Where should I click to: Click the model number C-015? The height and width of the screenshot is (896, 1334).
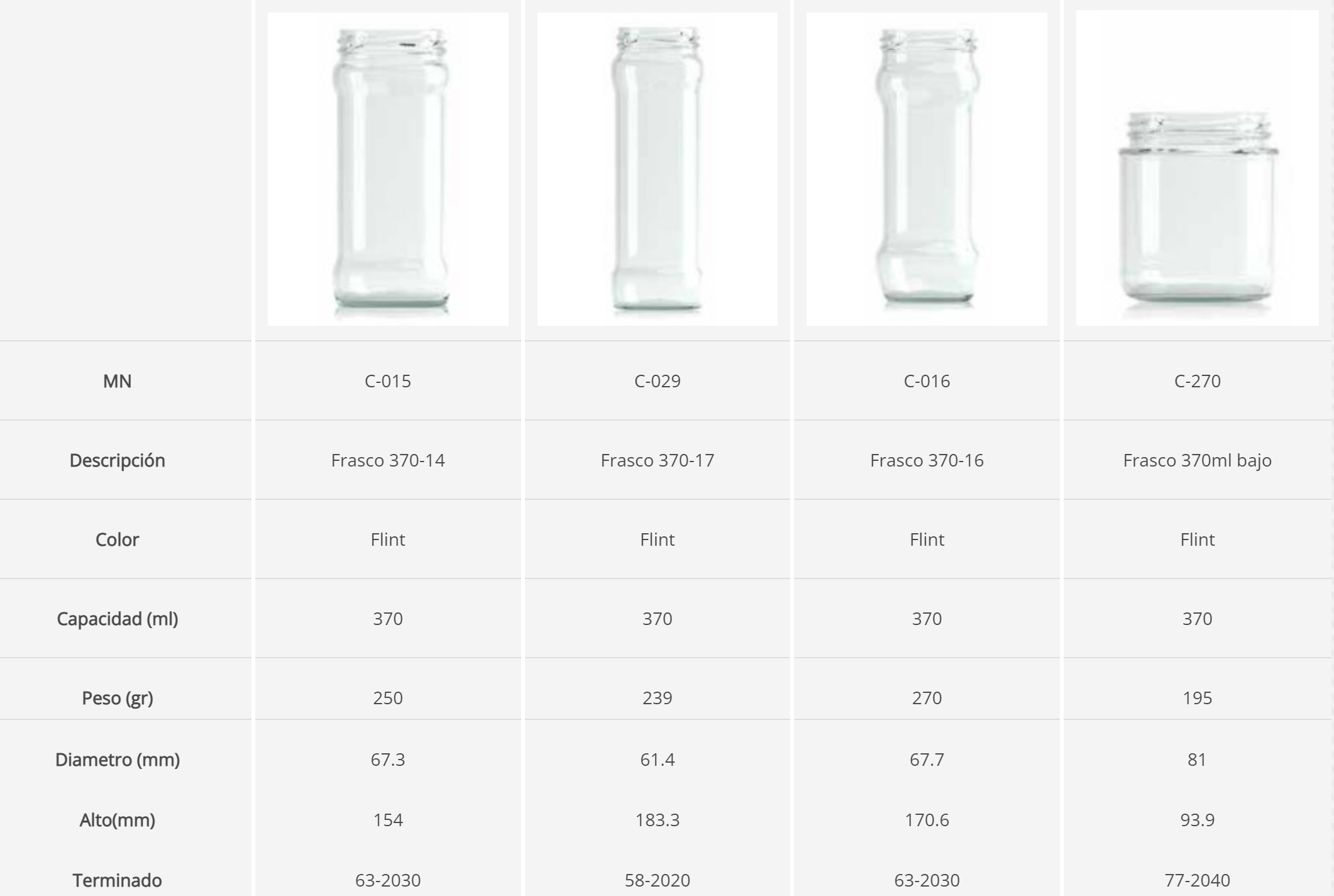pyautogui.click(x=388, y=381)
